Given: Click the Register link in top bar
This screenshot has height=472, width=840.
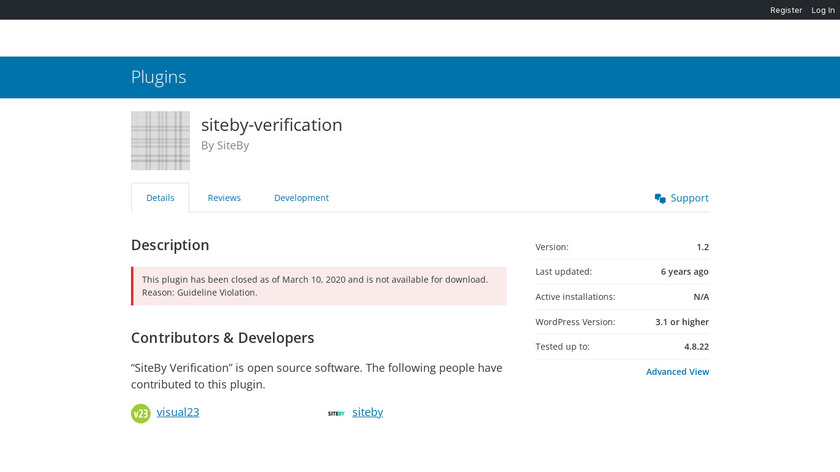Looking at the screenshot, I should click(x=786, y=10).
